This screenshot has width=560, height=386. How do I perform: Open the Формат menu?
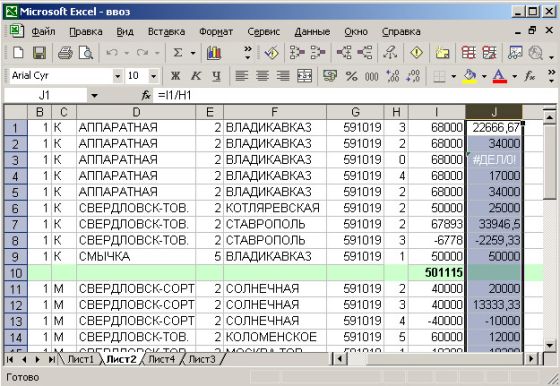point(216,32)
